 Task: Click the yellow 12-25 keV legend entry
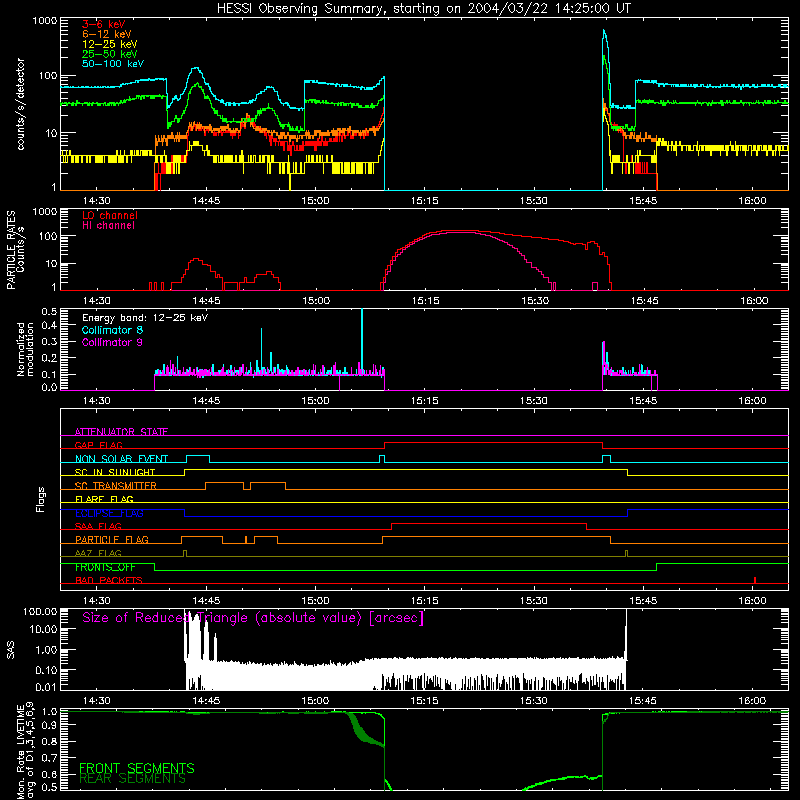(110, 44)
